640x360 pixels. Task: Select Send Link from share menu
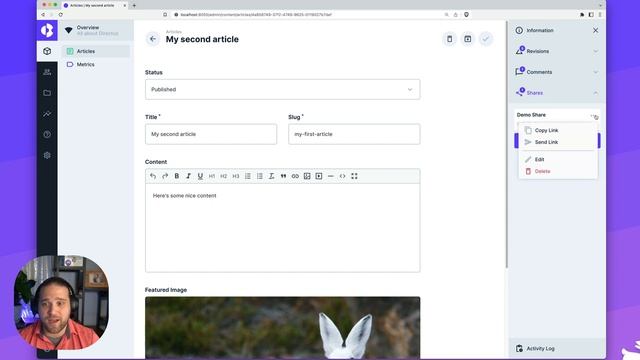point(558,142)
